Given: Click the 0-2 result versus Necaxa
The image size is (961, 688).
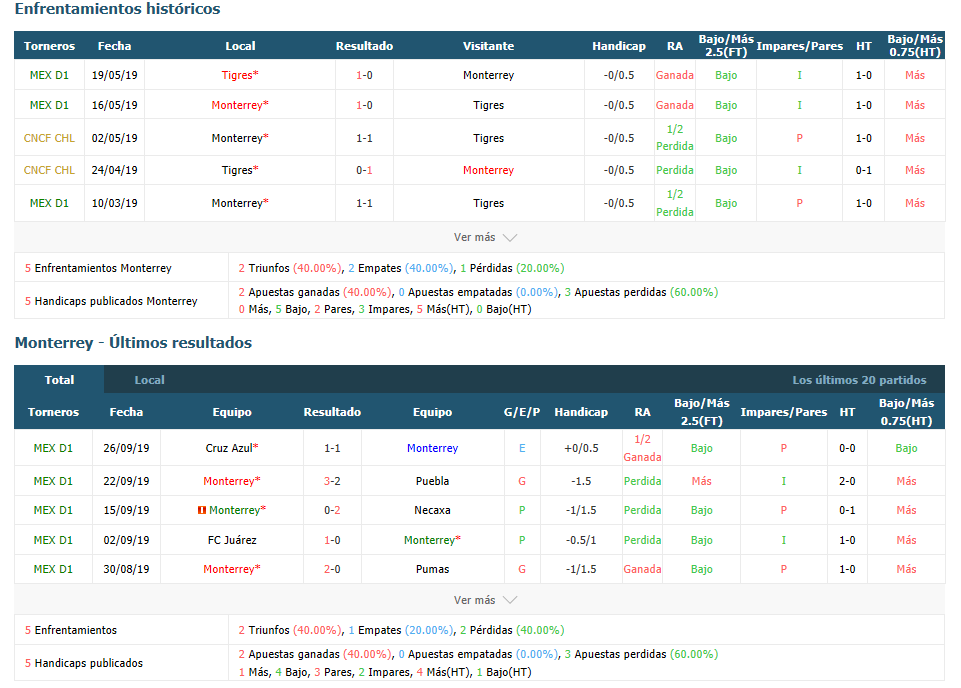Looking at the screenshot, I should pyautogui.click(x=332, y=510).
